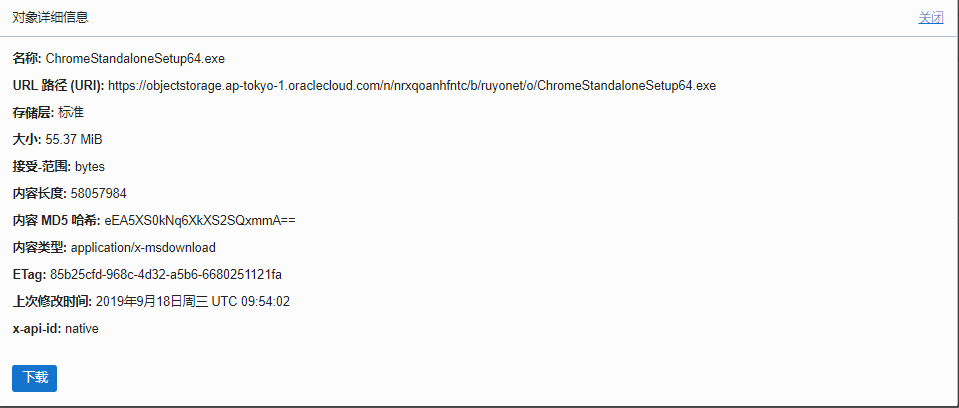Click the 对象详细信息 dialog title
This screenshot has width=959, height=408.
pyautogui.click(x=50, y=17)
